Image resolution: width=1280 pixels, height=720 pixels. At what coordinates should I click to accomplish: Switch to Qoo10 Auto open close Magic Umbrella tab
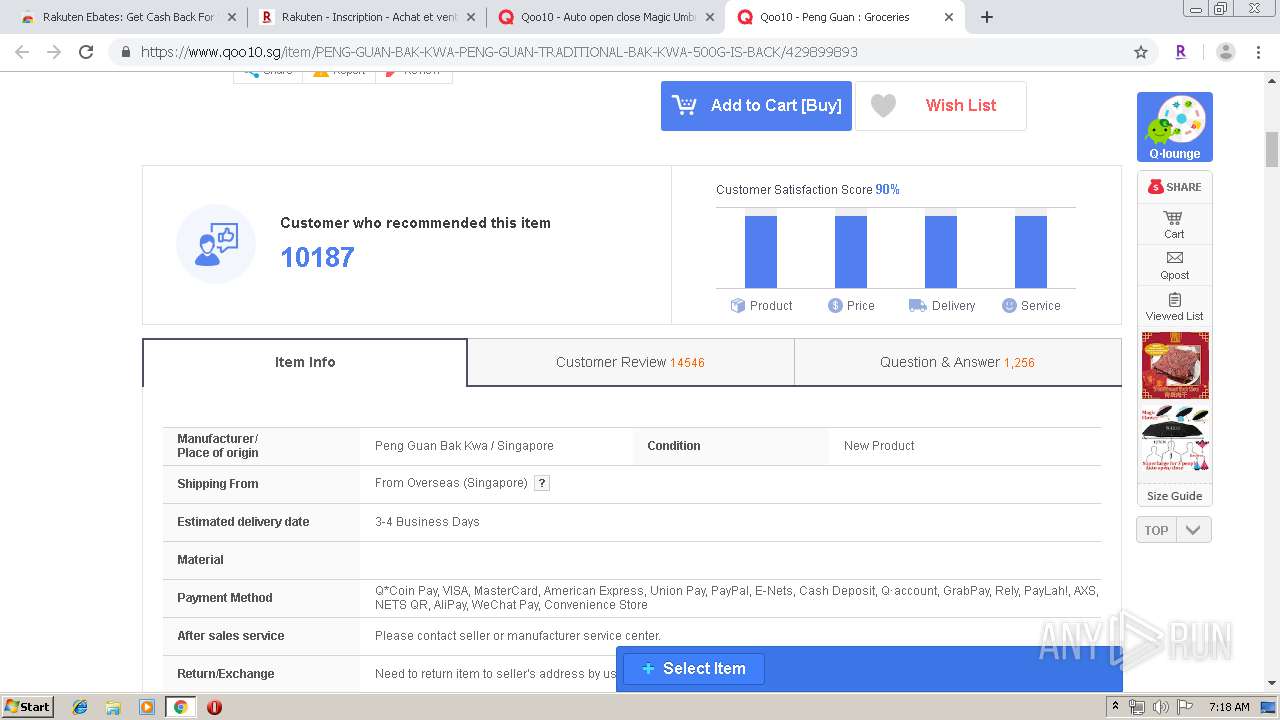point(607,17)
